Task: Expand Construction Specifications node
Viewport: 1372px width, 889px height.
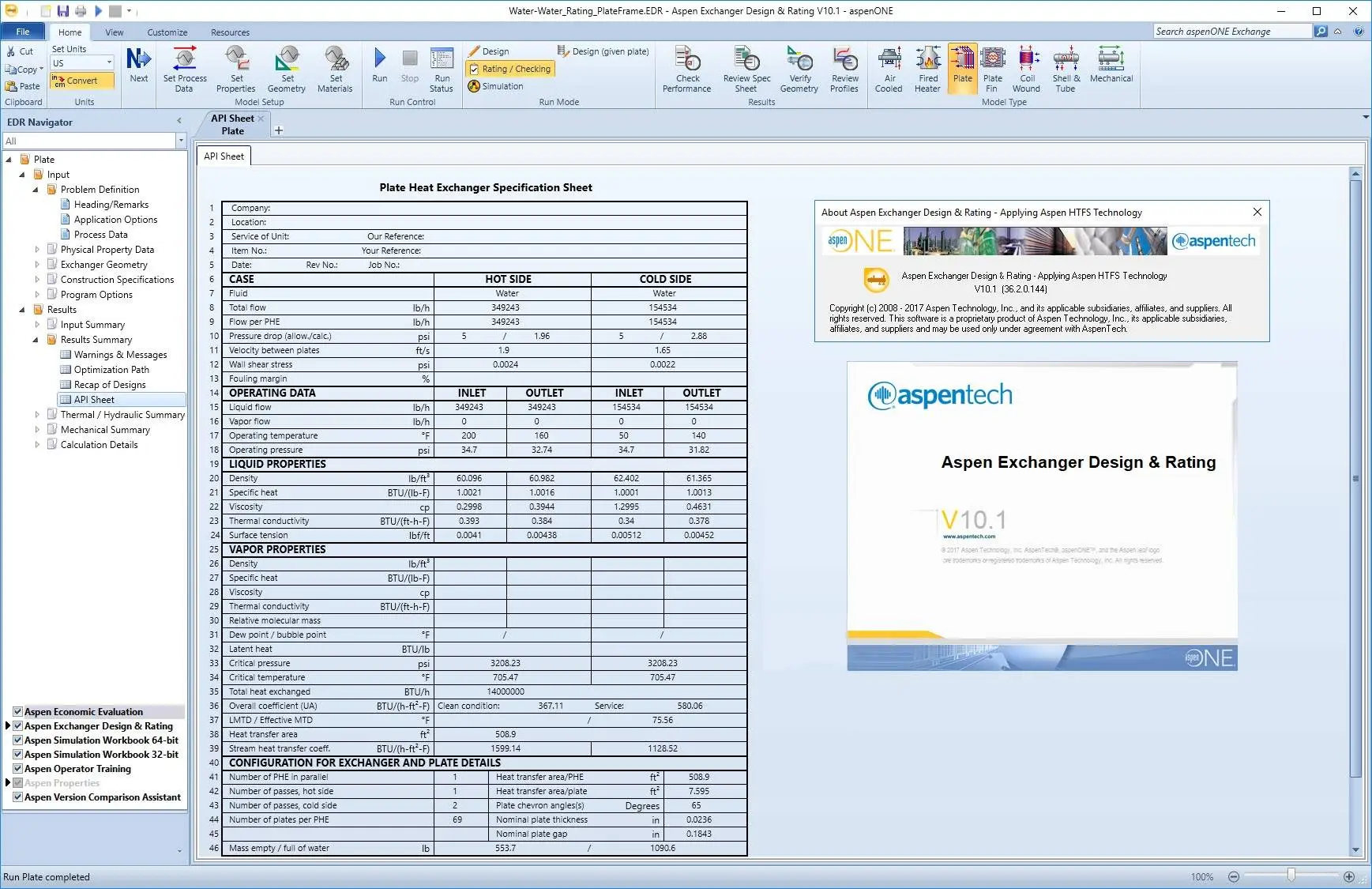Action: tap(37, 280)
